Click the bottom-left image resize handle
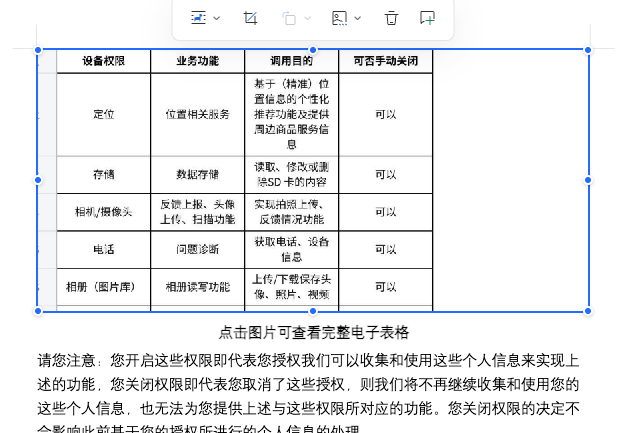Screen dimensions: 641x433 tap(38, 311)
